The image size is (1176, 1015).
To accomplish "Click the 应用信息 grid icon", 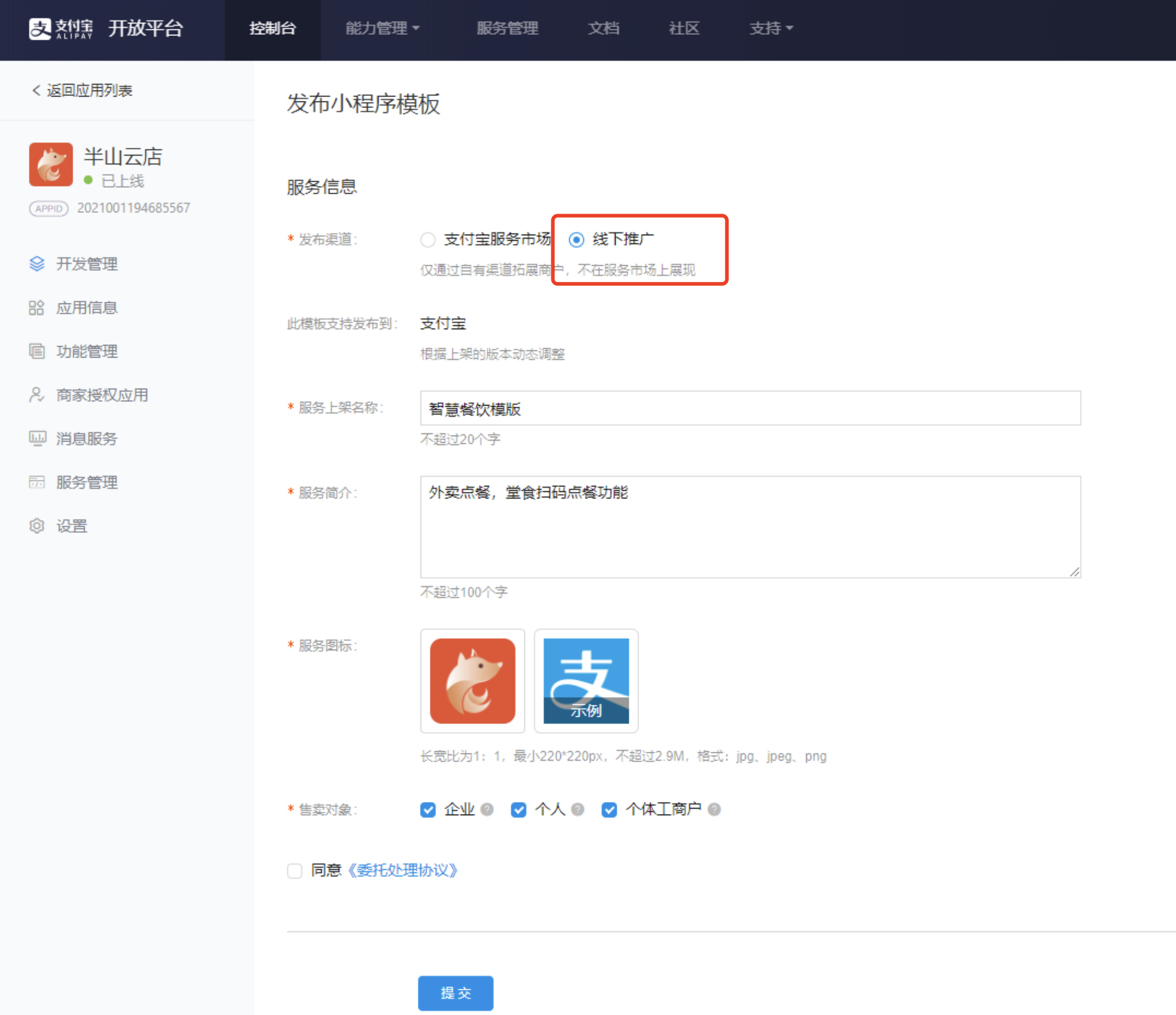I will tap(37, 308).
